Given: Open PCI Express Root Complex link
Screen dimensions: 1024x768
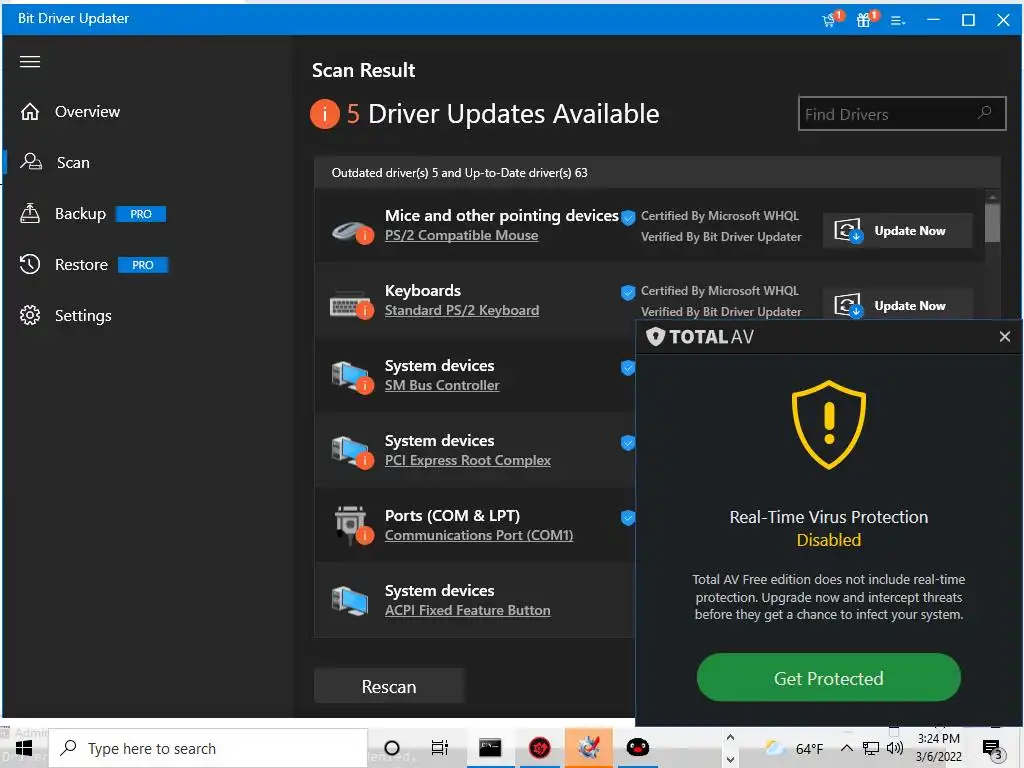Looking at the screenshot, I should (x=468, y=460).
